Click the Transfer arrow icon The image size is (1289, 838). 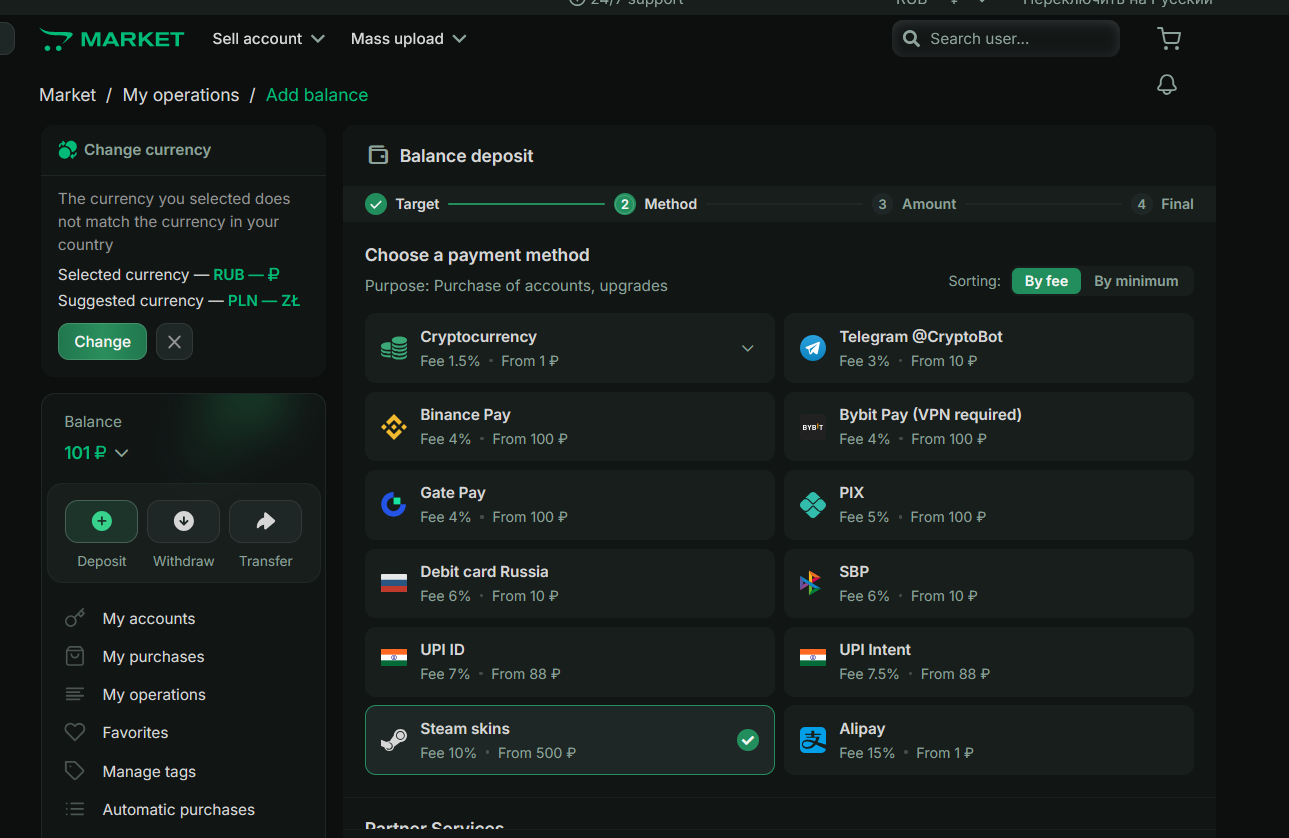pos(265,521)
